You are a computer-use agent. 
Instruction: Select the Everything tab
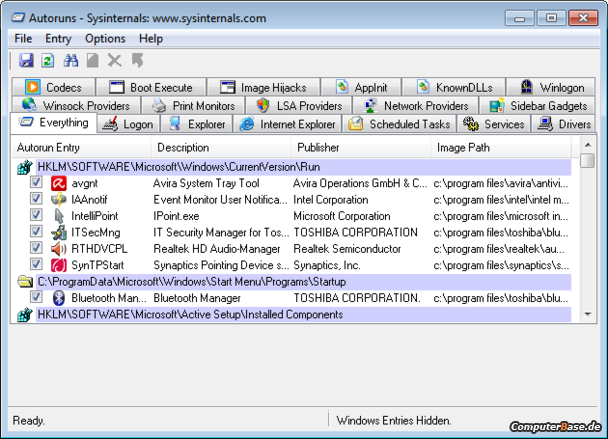coord(54,123)
